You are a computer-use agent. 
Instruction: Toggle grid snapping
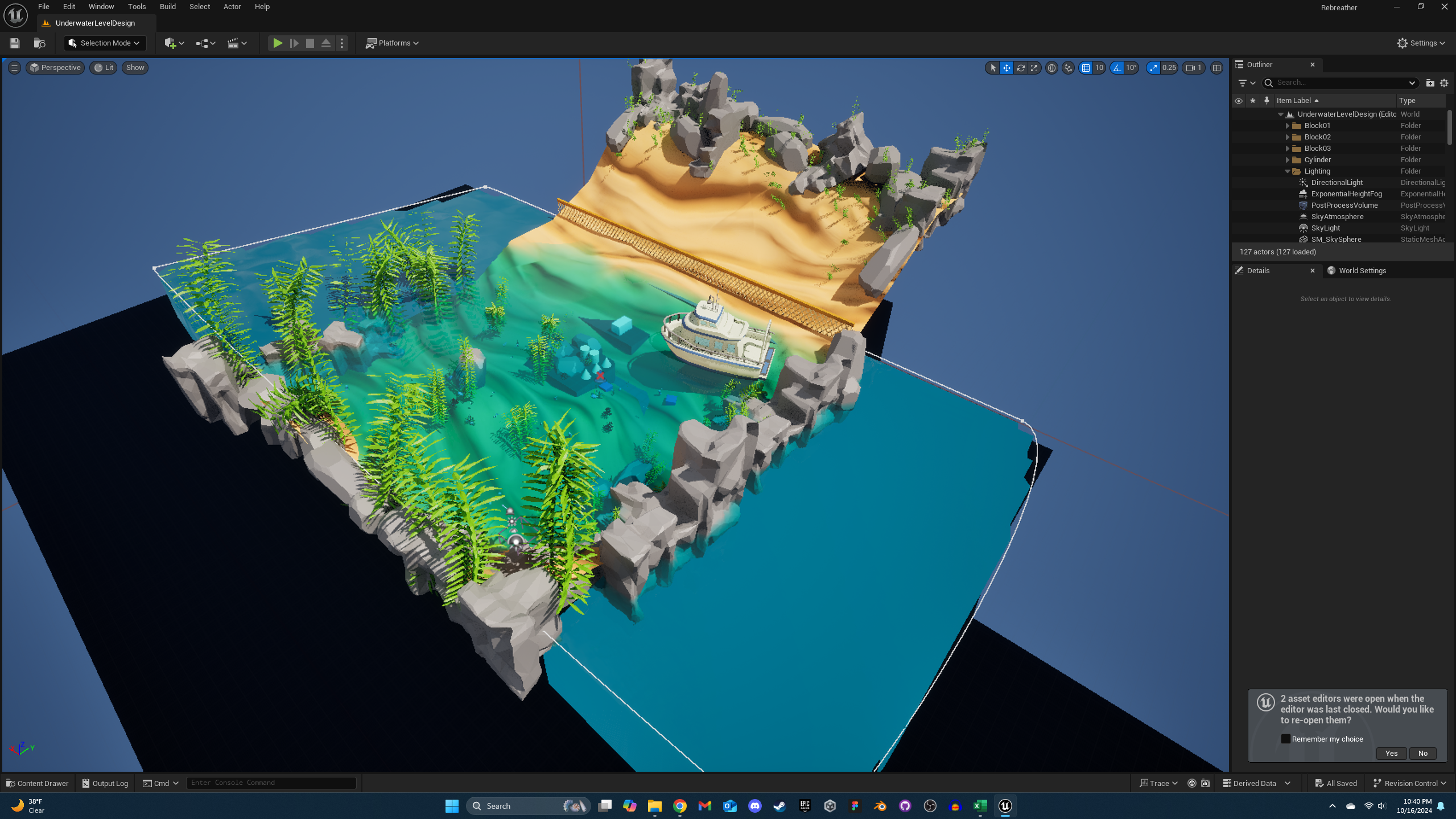pos(1086,68)
